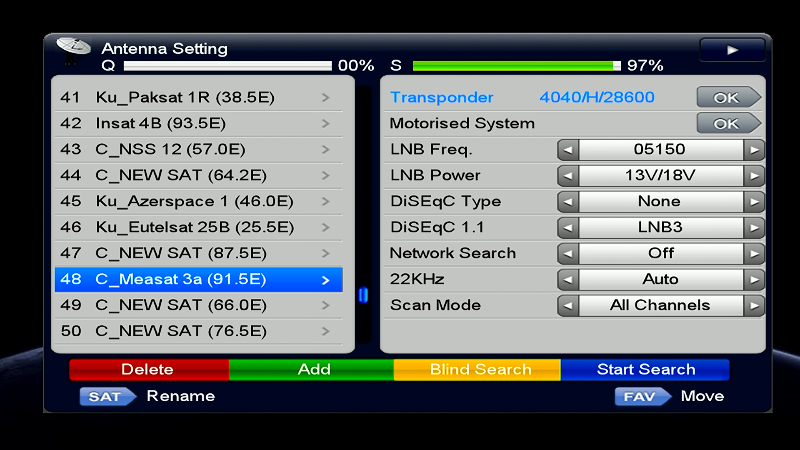Click the 00% quality readout
This screenshot has width=800, height=450.
pyautogui.click(x=356, y=66)
